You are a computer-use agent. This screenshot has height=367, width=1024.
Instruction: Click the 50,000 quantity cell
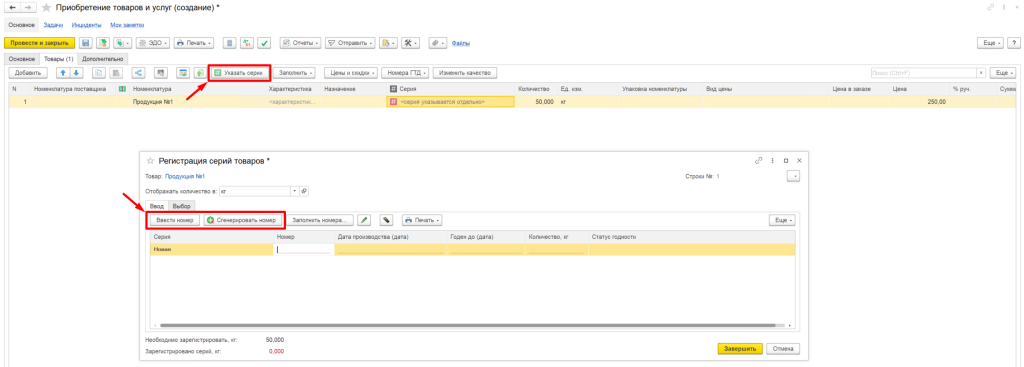[536, 102]
